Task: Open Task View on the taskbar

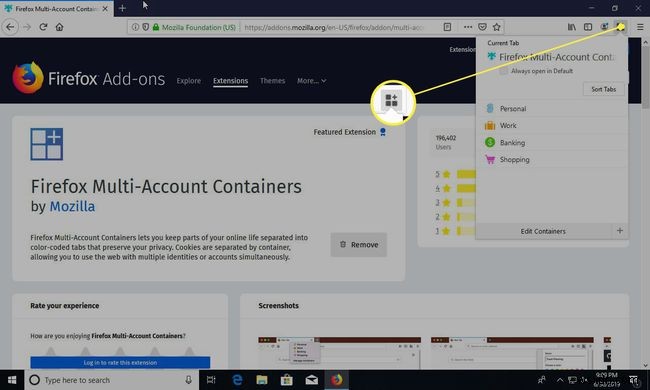Action: (x=211, y=380)
